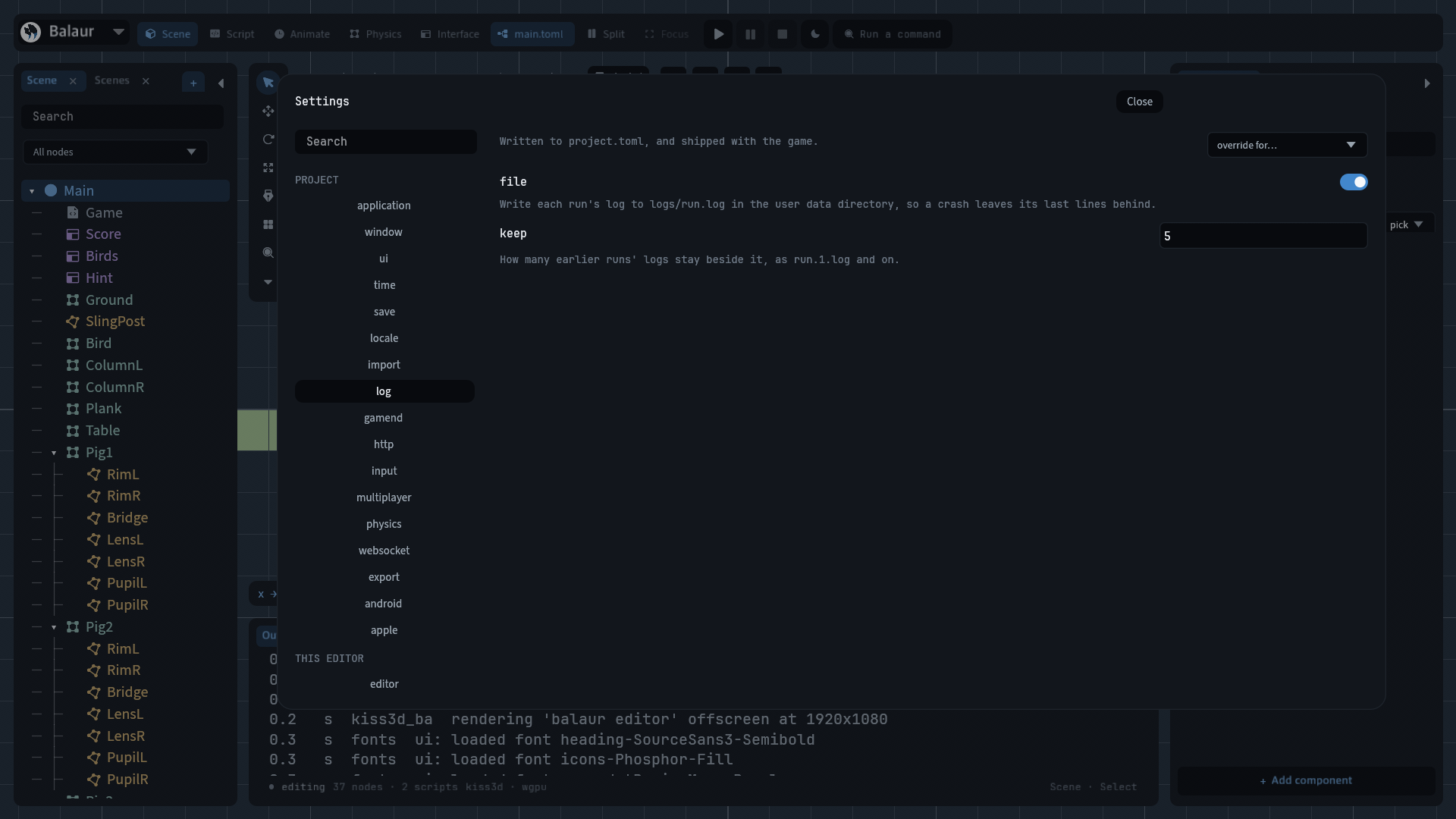
Task: Expand the right inspector panel arrow
Action: 1426,83
